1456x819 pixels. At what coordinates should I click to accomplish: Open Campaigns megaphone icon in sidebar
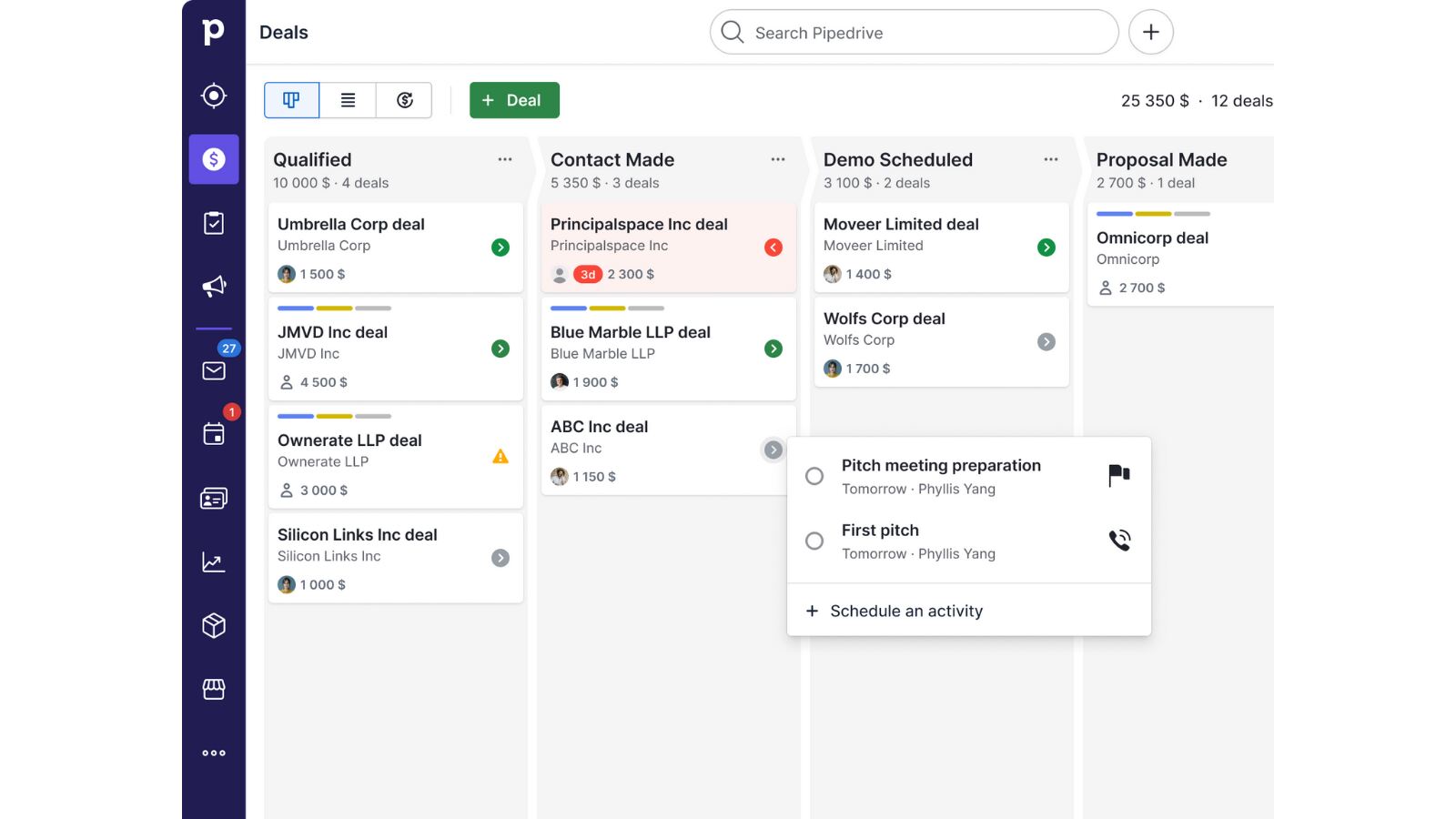pos(214,287)
